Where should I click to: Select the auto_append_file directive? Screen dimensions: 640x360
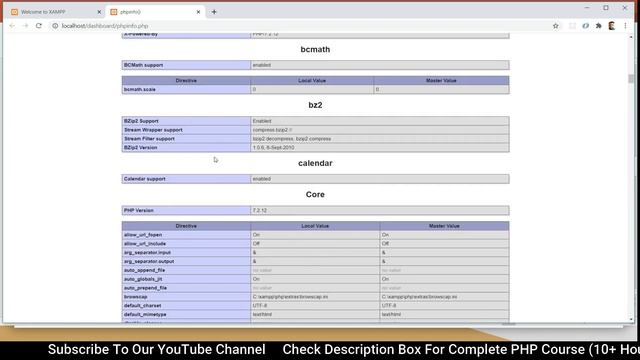coord(144,270)
